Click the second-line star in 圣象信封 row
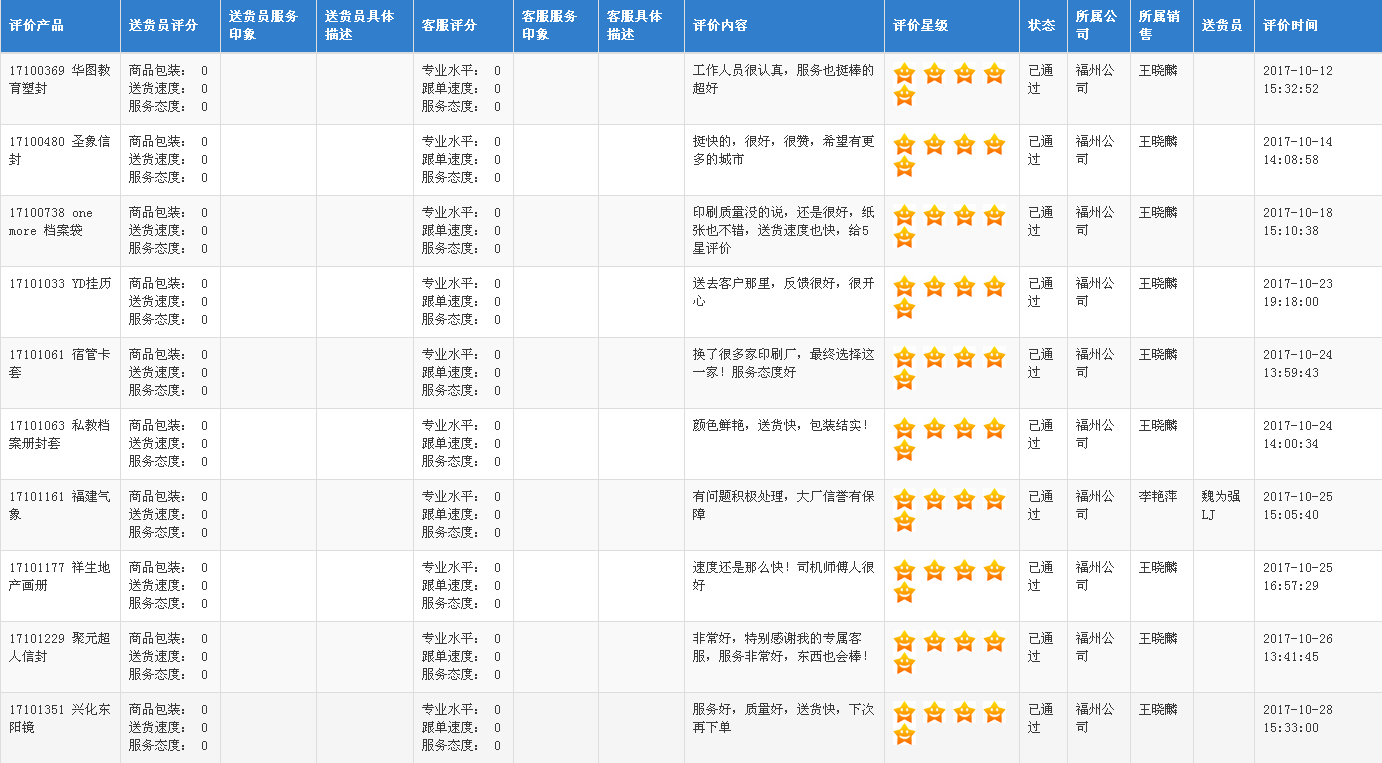Image resolution: width=1382 pixels, height=763 pixels. pyautogui.click(x=904, y=167)
